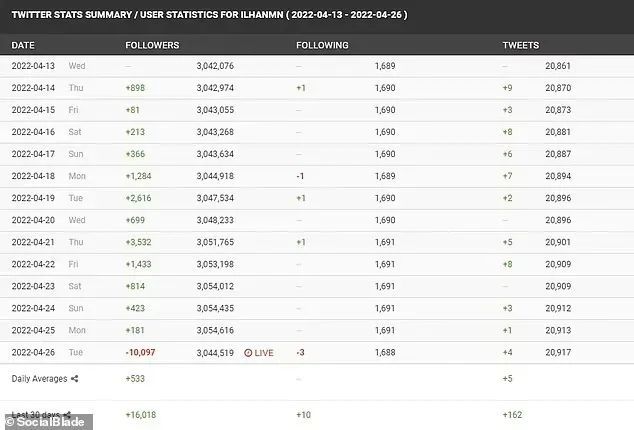Click the -10,097 follower loss value
This screenshot has height=430, width=634.
coord(140,353)
